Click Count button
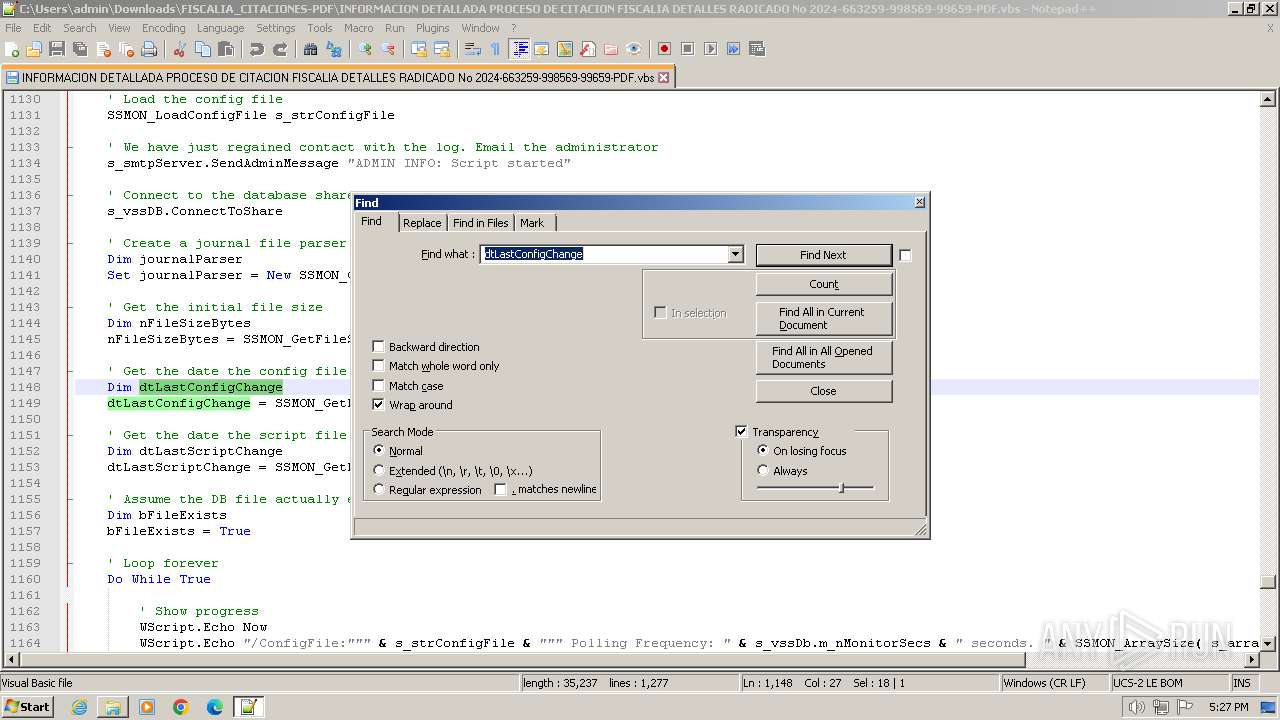Image resolution: width=1280 pixels, height=720 pixels. tap(823, 284)
